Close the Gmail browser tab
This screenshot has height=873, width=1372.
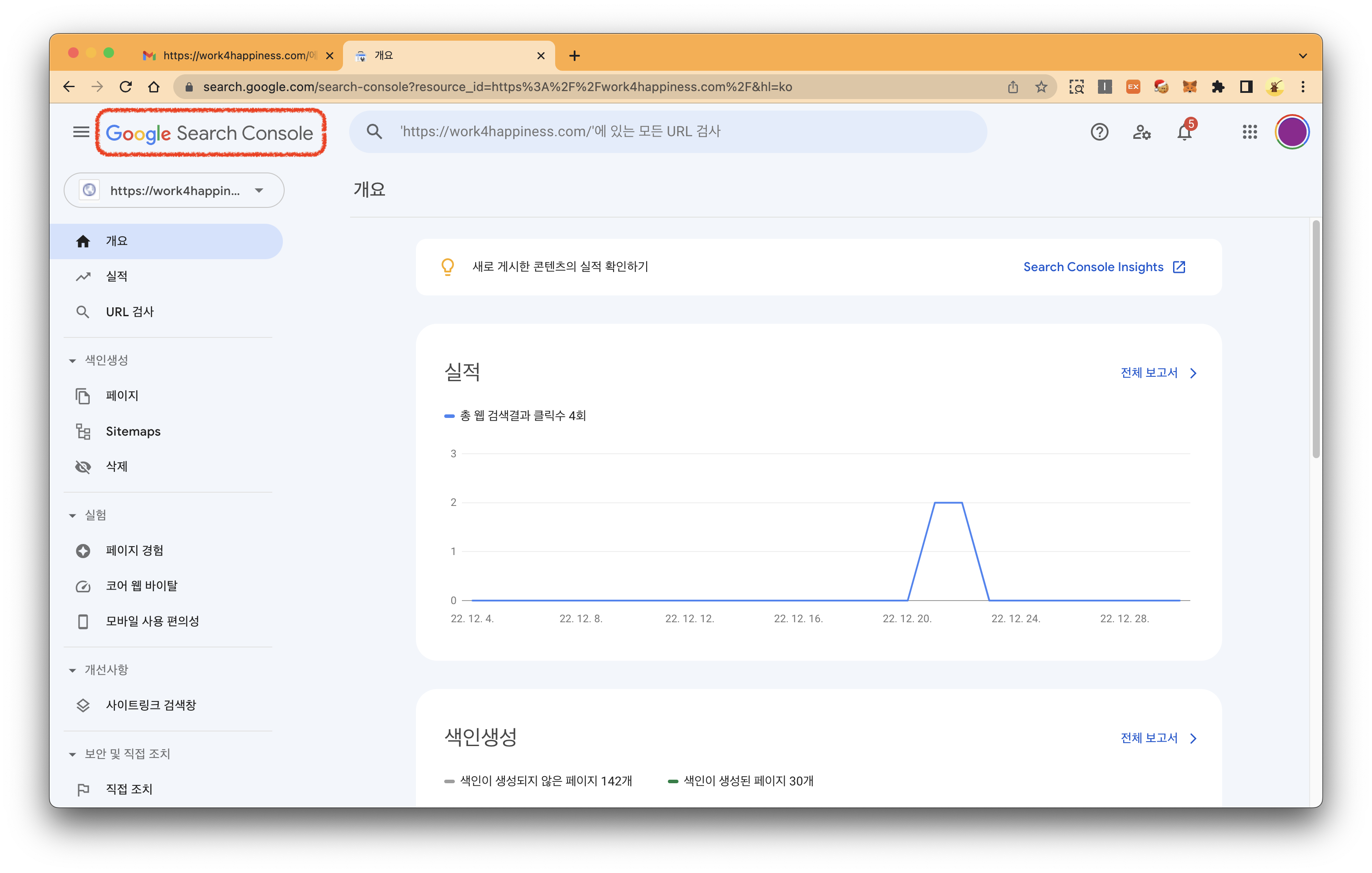329,56
